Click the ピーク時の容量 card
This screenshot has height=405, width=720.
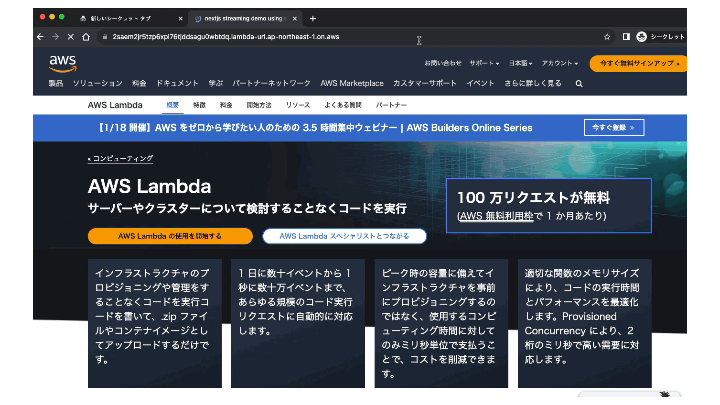point(441,323)
